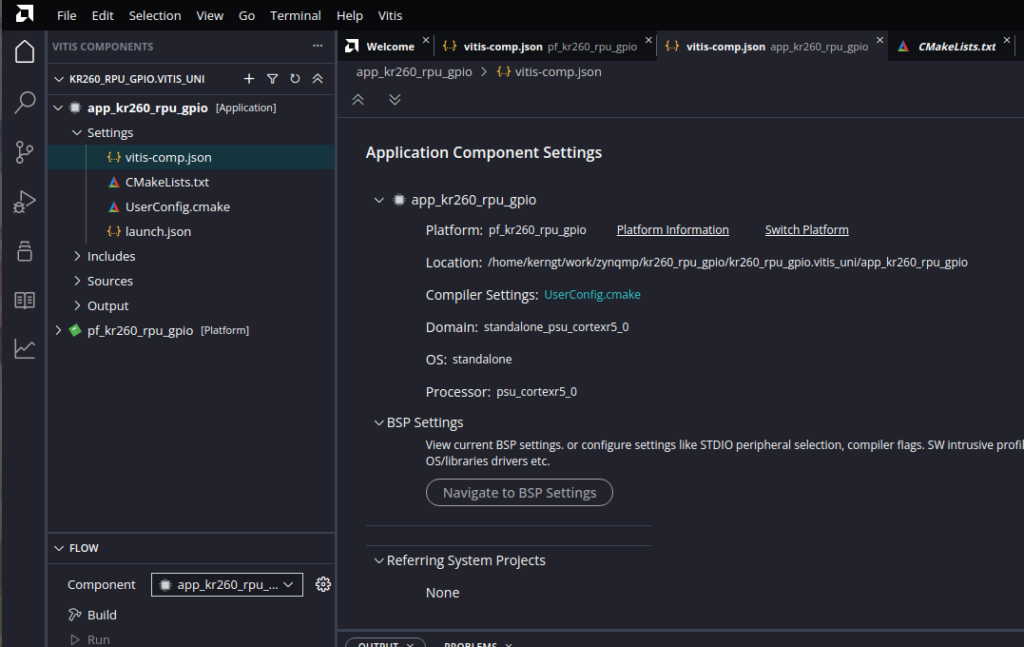Close the CMakeLists.txt tab
Image resolution: width=1024 pixels, height=647 pixels.
pyautogui.click(x=1007, y=40)
